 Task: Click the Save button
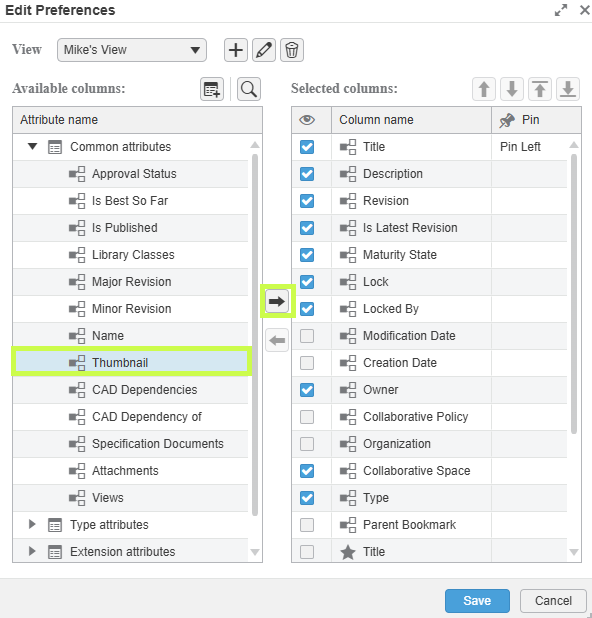(477, 601)
